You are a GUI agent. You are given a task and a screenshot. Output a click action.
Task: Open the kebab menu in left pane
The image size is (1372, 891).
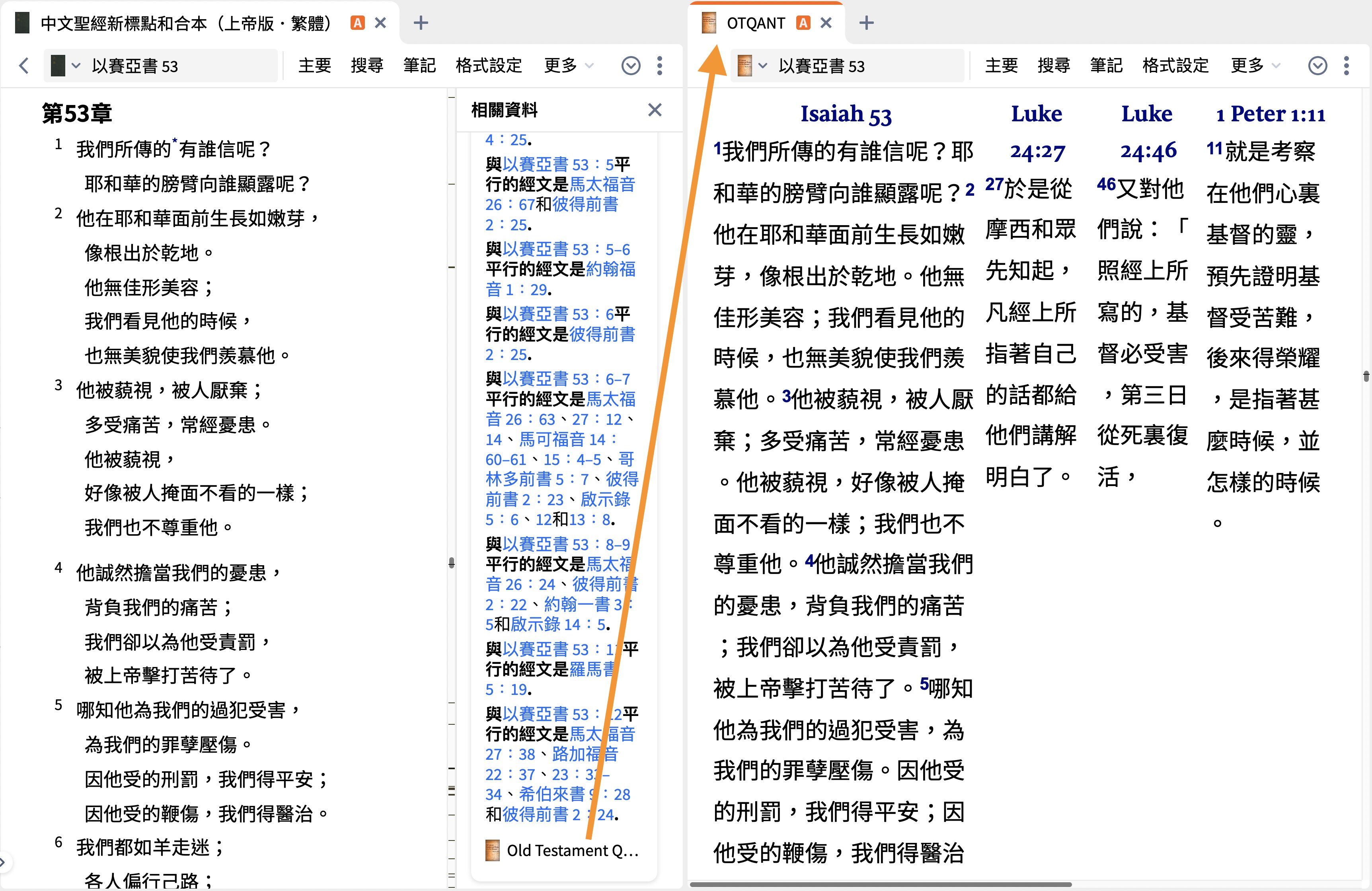tap(660, 66)
